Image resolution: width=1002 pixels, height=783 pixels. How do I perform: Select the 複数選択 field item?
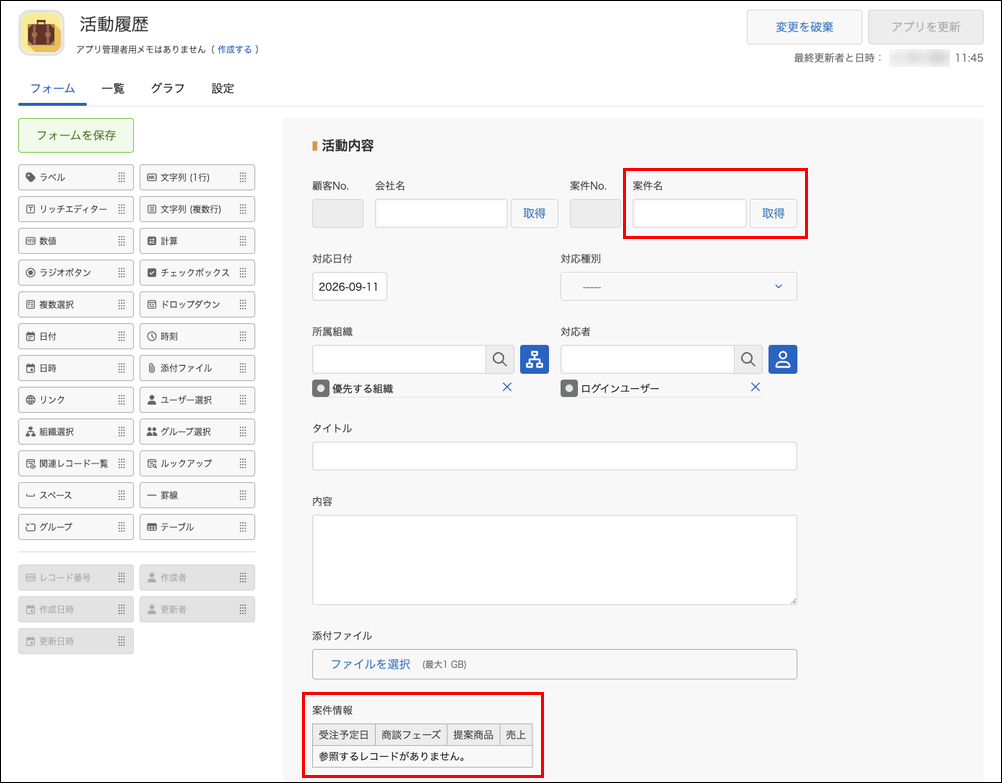click(x=76, y=304)
